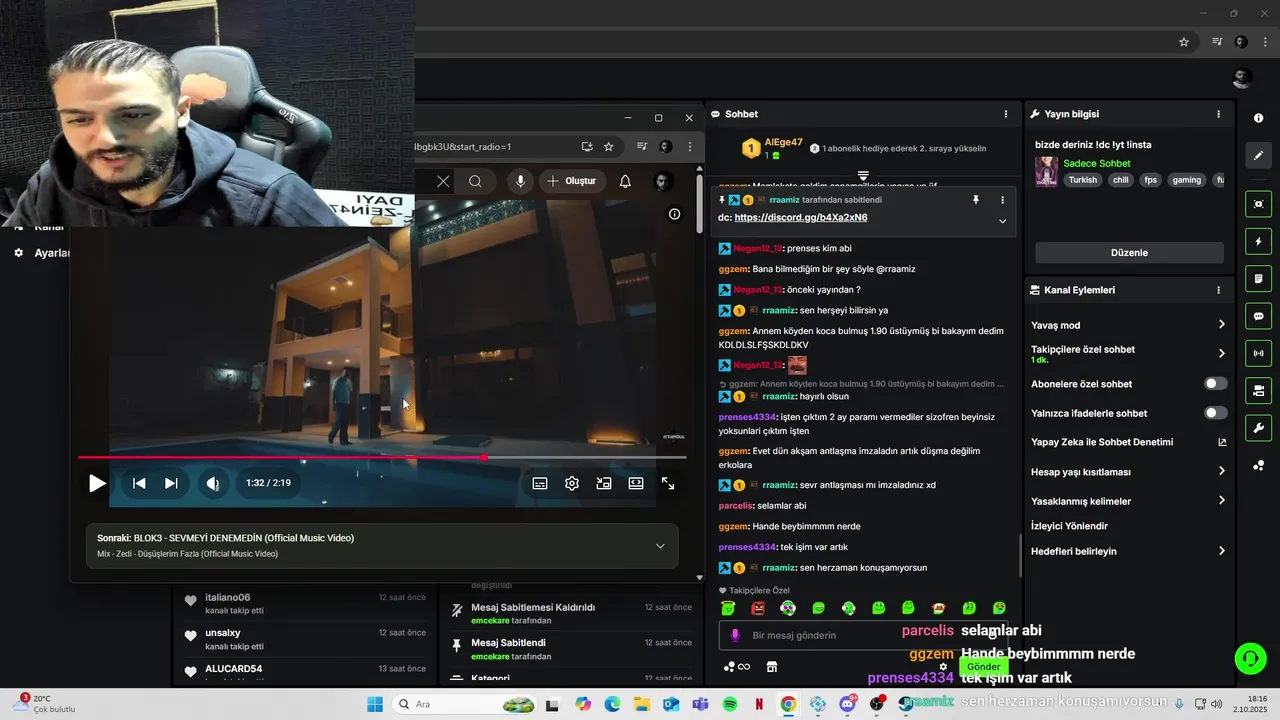Viewport: 1280px width, 720px height.
Task: Select the chill tag
Action: [x=1120, y=180]
